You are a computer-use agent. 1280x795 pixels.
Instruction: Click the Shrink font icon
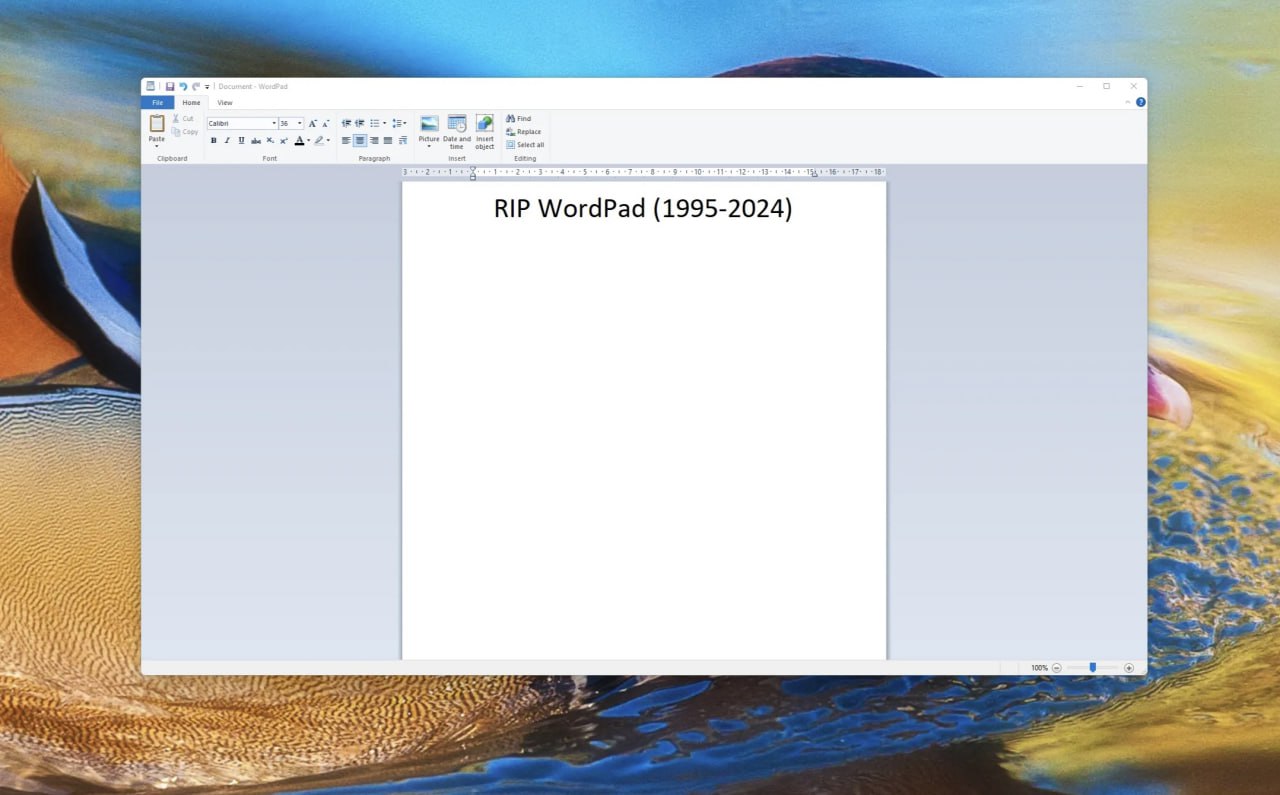pyautogui.click(x=326, y=123)
